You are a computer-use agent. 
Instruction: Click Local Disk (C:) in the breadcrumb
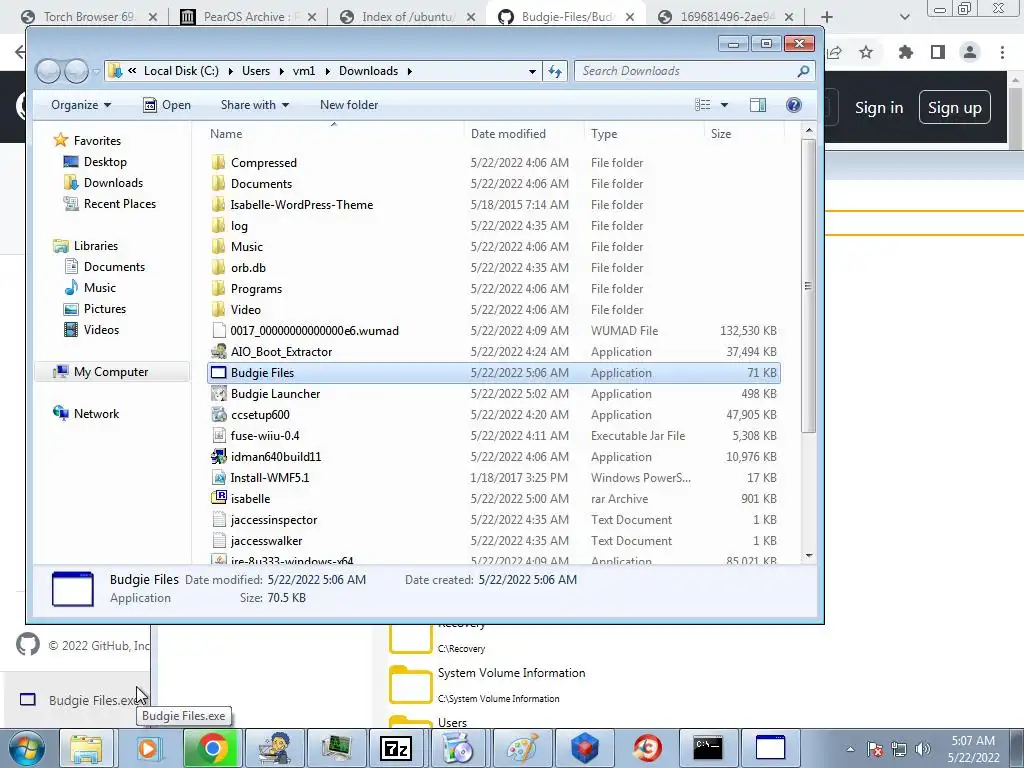(x=181, y=71)
